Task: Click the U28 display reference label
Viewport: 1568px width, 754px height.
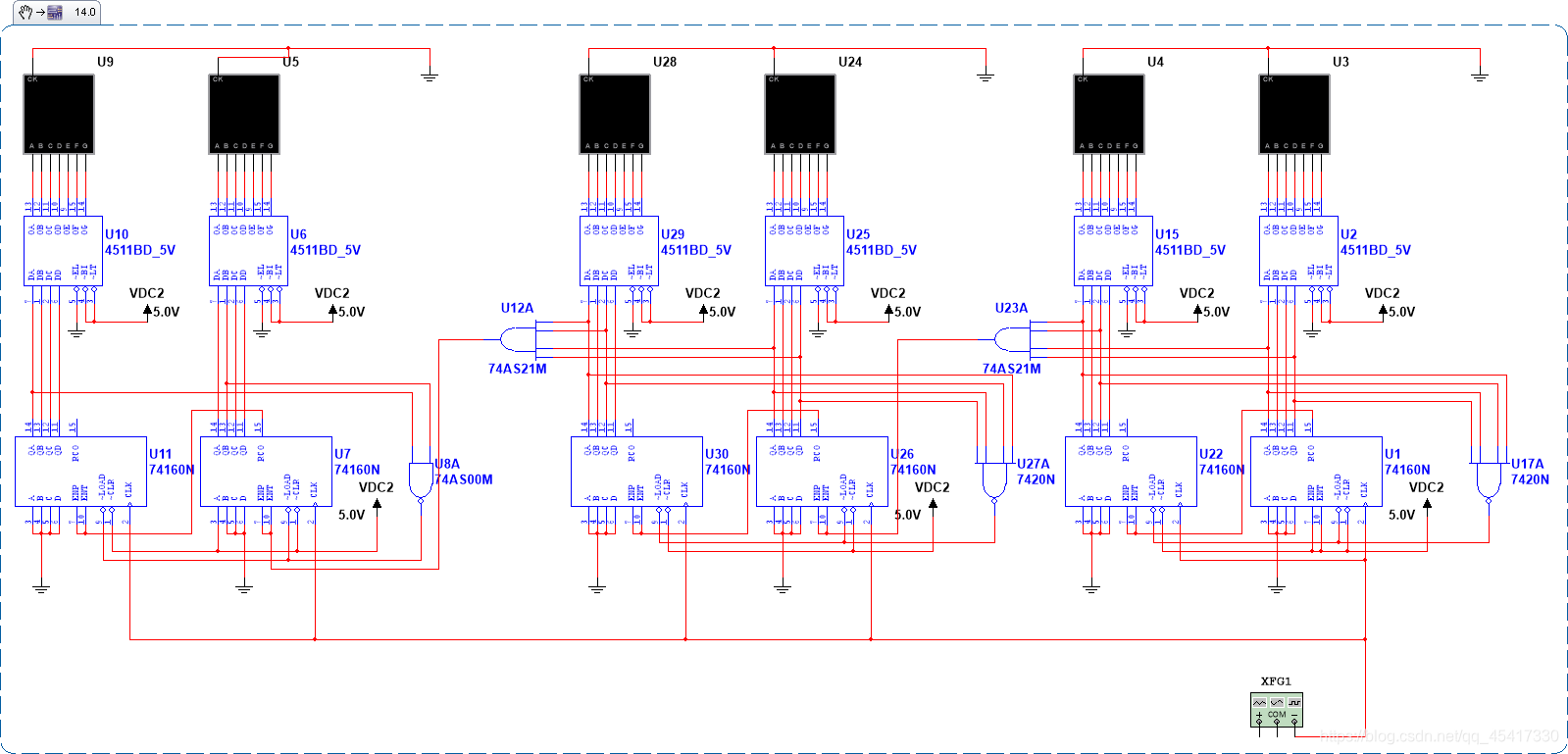Action: (665, 62)
